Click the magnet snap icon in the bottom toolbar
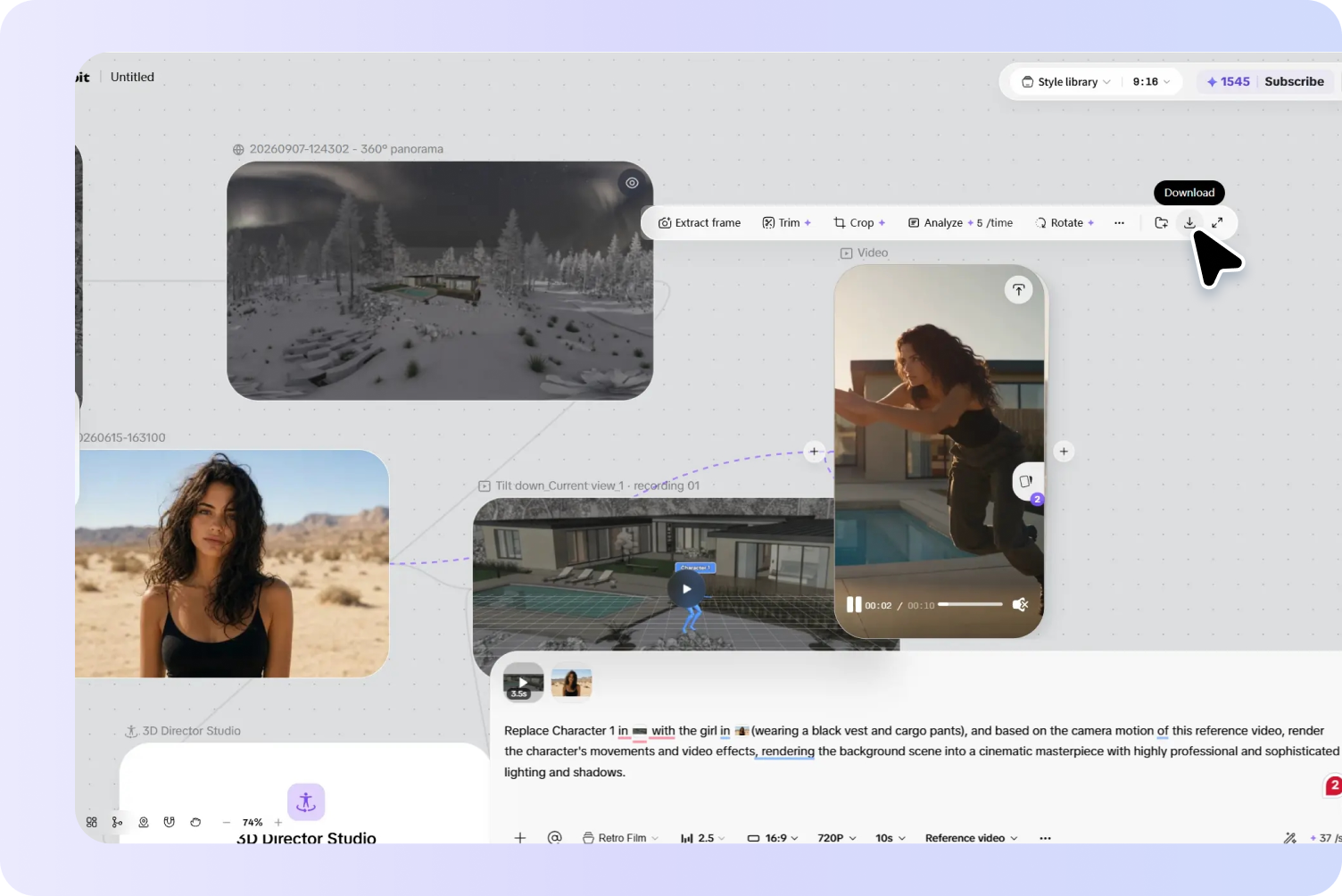This screenshot has height=896, width=1342. coord(170,822)
